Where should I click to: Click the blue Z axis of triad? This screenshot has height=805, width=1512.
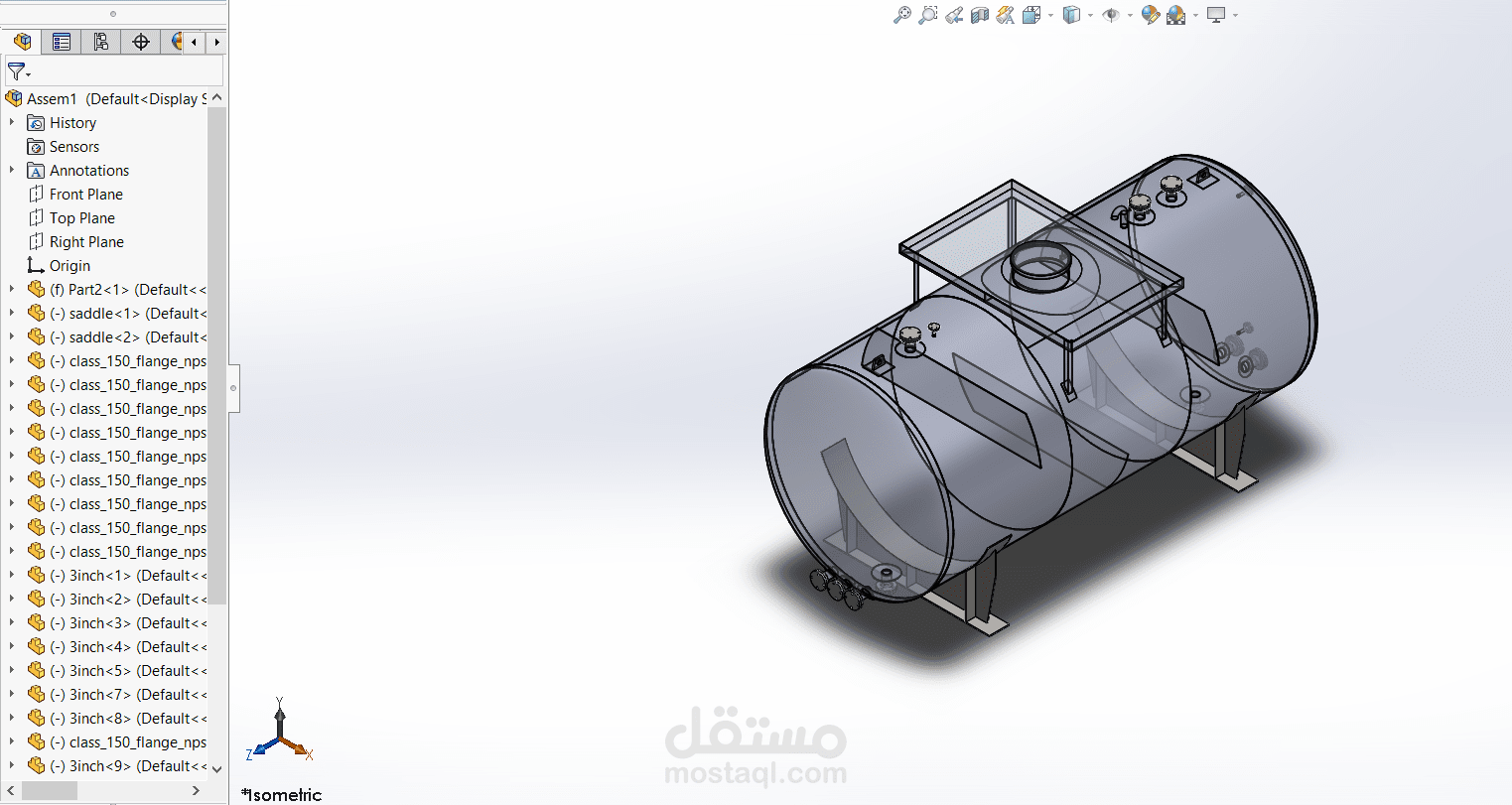[262, 747]
